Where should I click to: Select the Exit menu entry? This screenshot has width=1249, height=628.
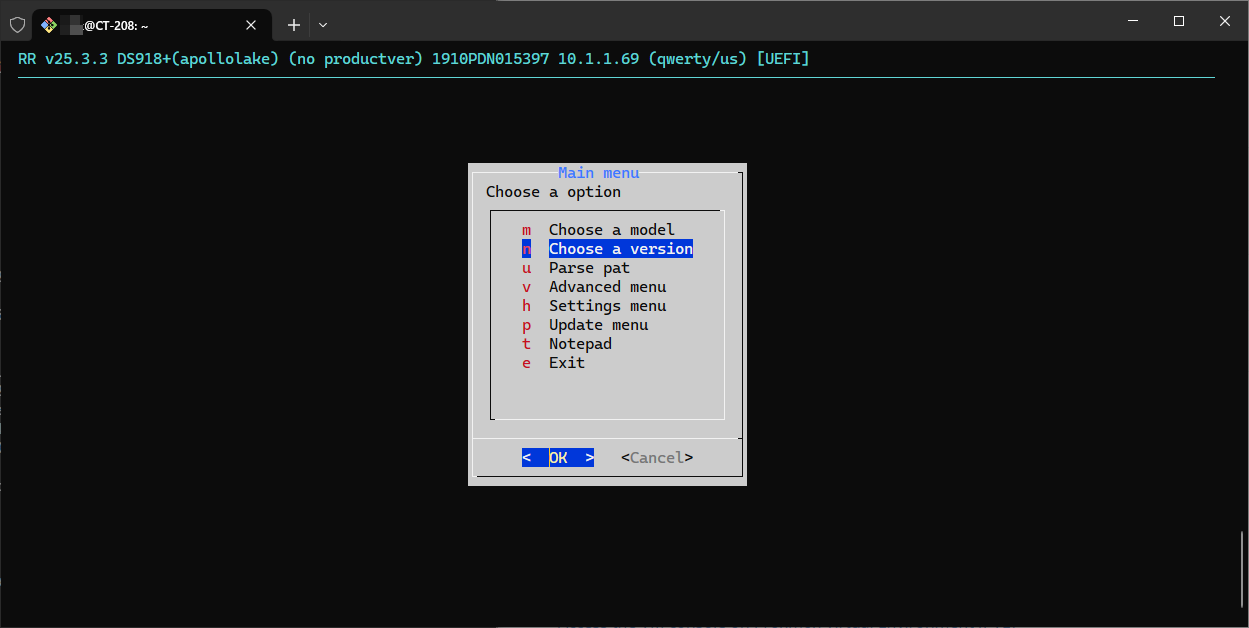(x=566, y=363)
